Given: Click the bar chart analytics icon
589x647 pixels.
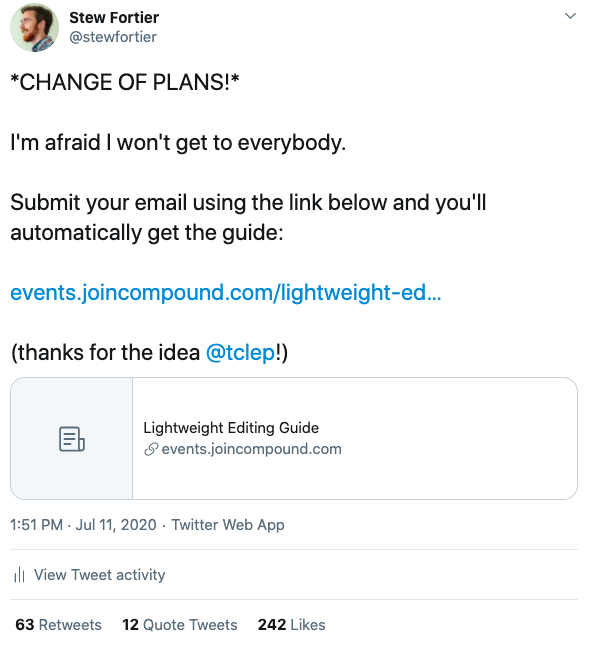Looking at the screenshot, I should point(19,575).
